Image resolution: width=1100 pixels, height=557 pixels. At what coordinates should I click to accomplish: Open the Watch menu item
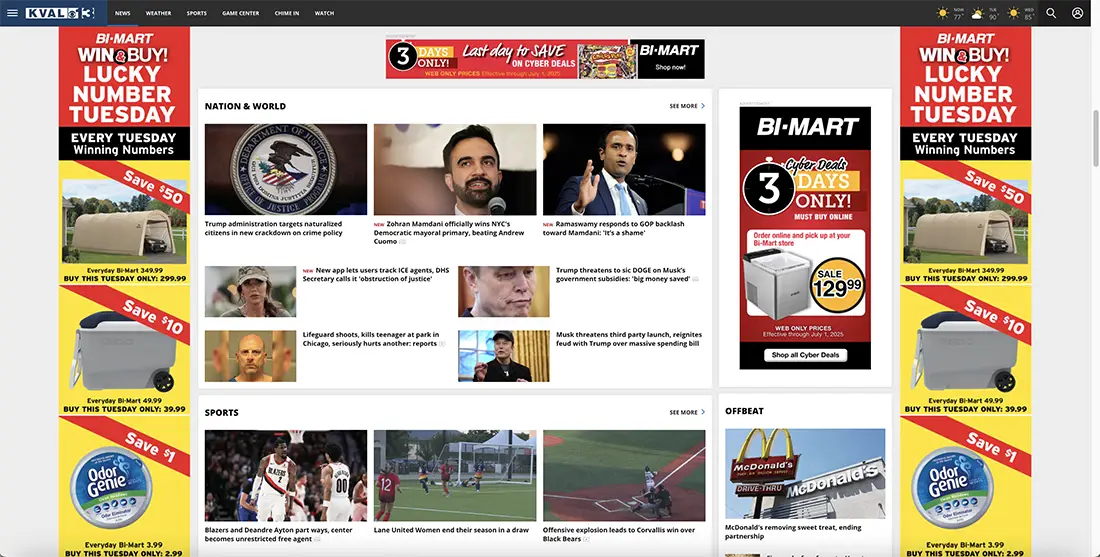tap(324, 13)
